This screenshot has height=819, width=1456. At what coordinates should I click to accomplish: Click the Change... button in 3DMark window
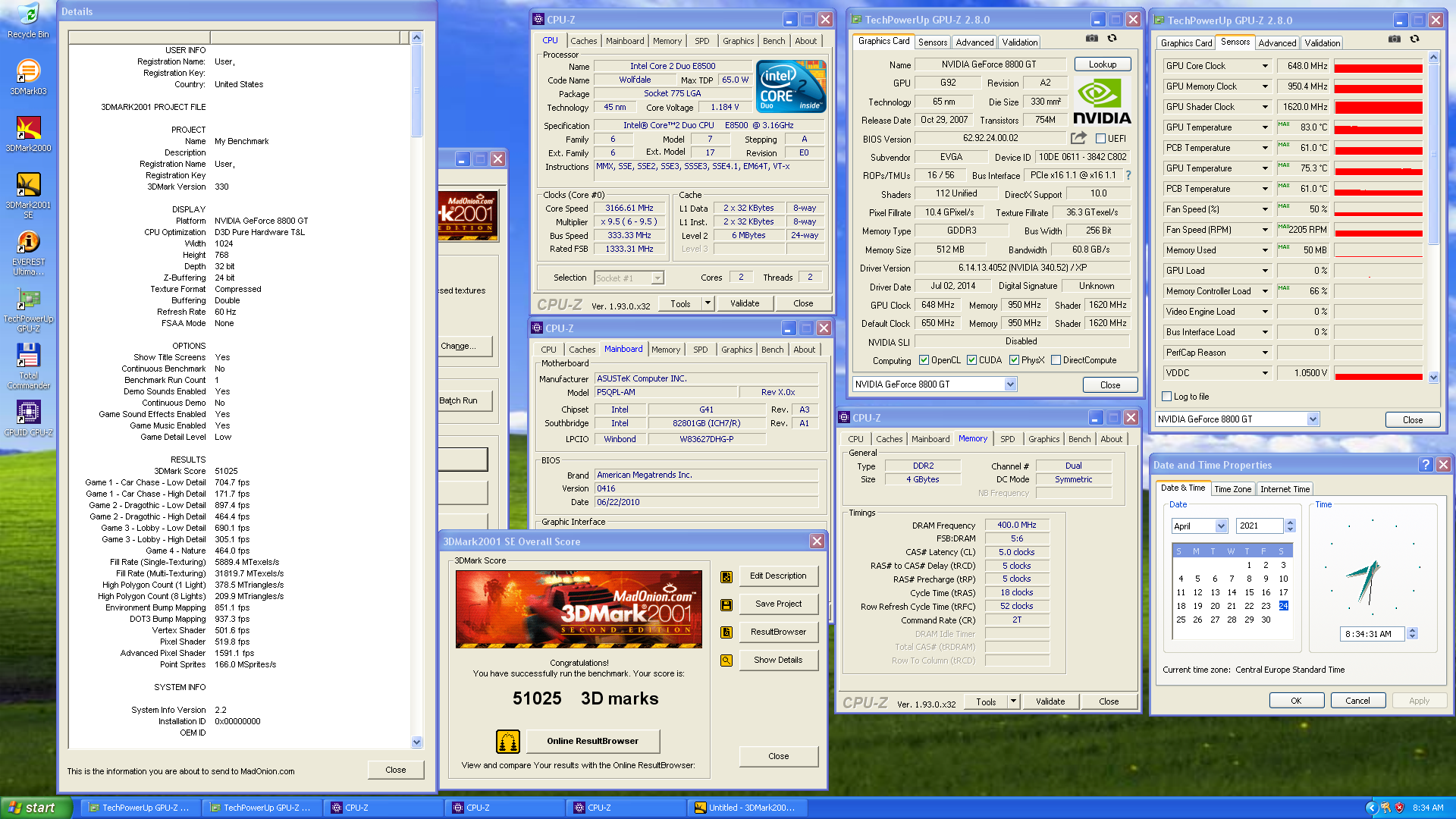tap(463, 346)
